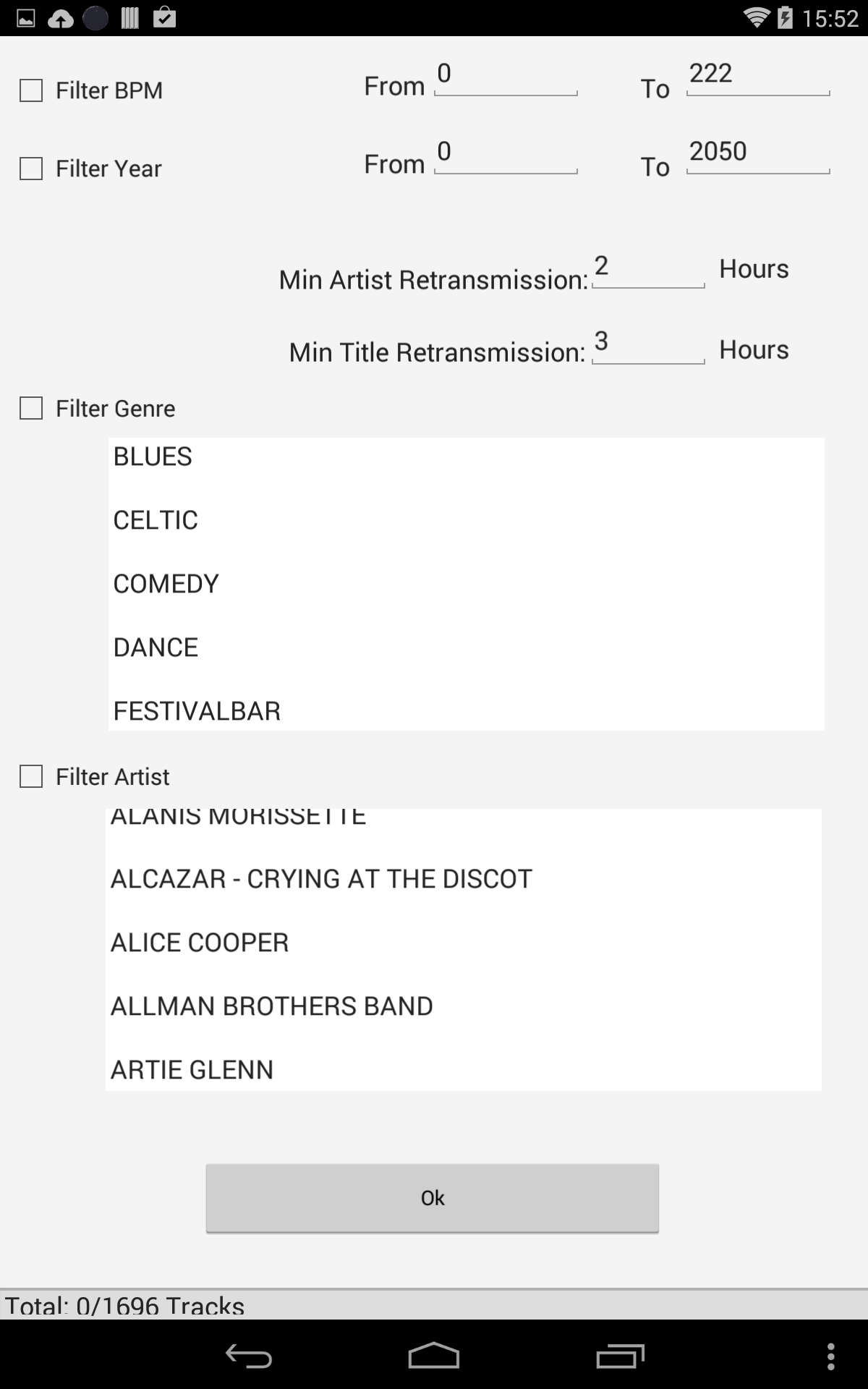Toggle the Filter Year checkbox
This screenshot has height=1389, width=868.
click(31, 169)
